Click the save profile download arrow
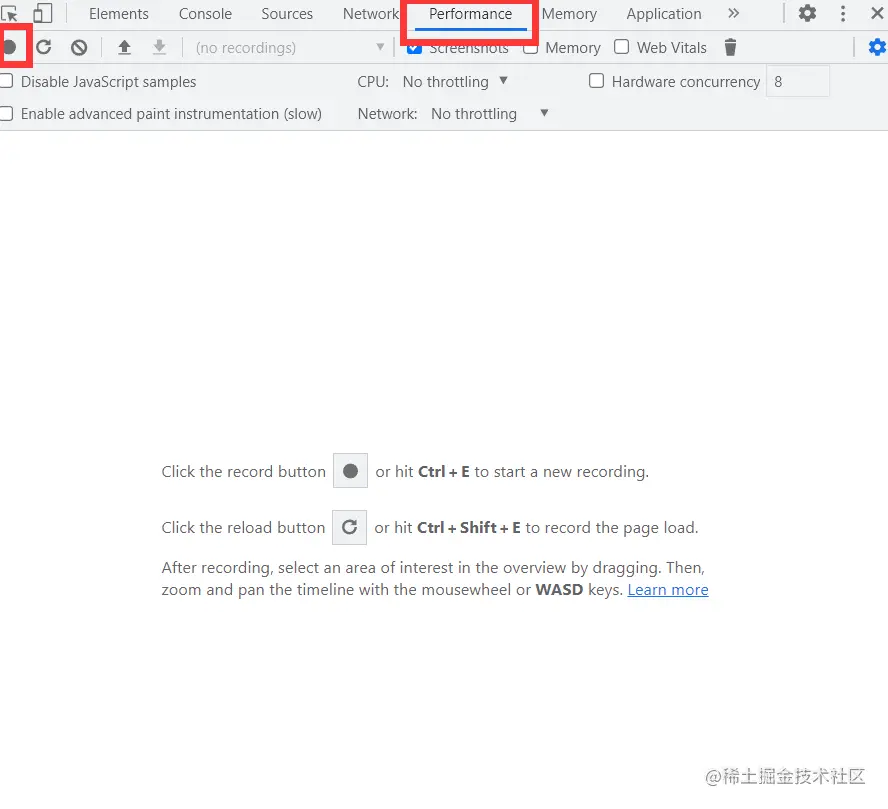 click(160, 48)
